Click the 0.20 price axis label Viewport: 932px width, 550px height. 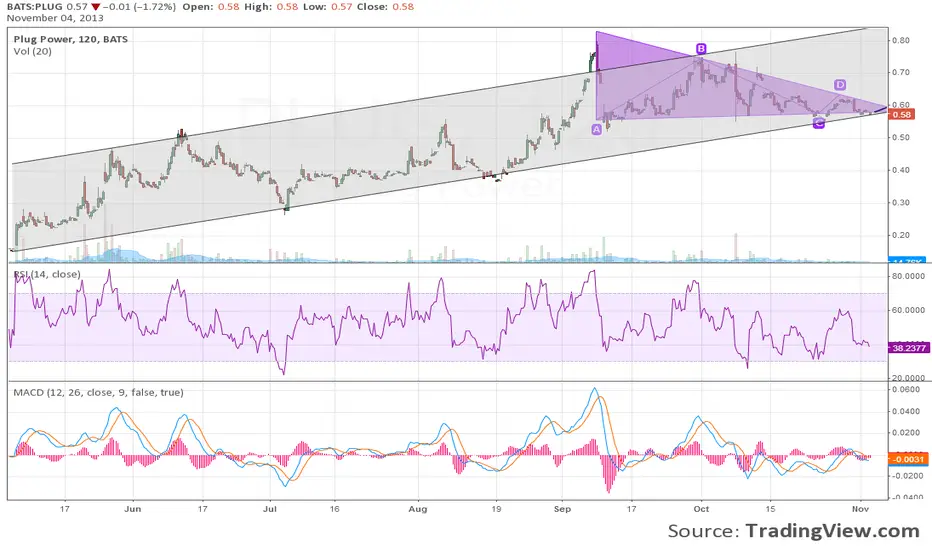click(900, 235)
